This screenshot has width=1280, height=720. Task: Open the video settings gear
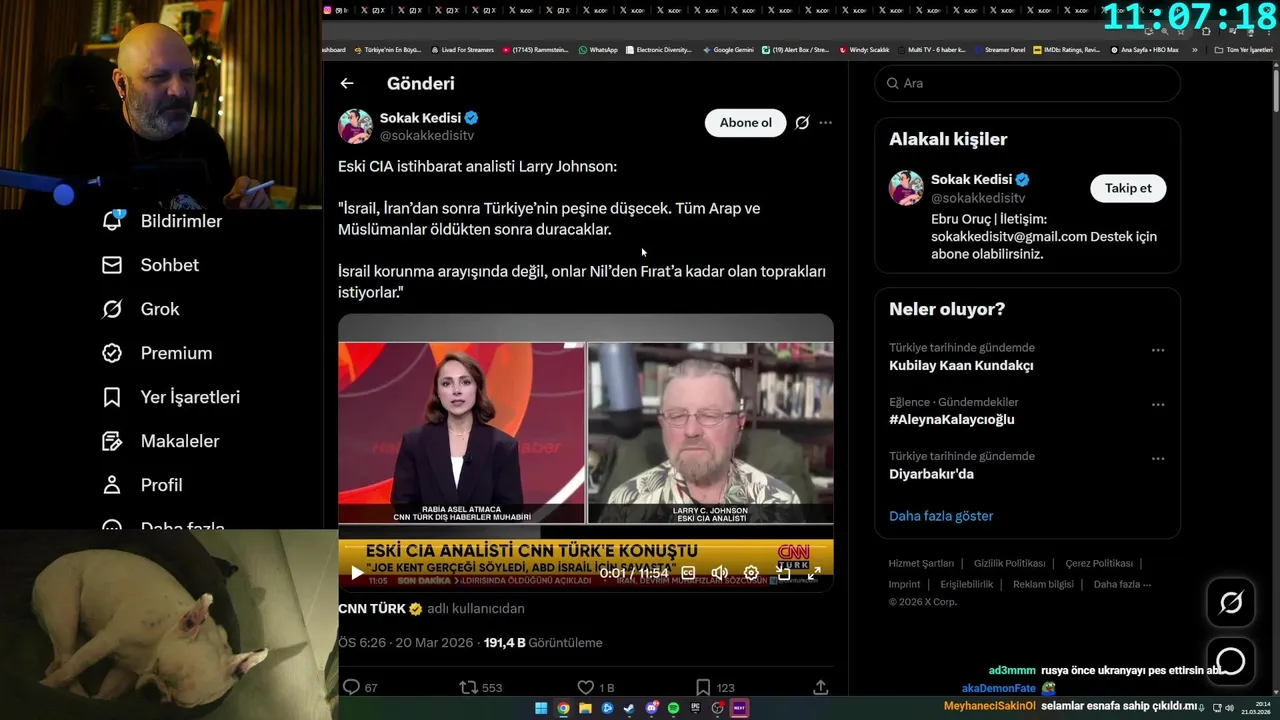751,573
